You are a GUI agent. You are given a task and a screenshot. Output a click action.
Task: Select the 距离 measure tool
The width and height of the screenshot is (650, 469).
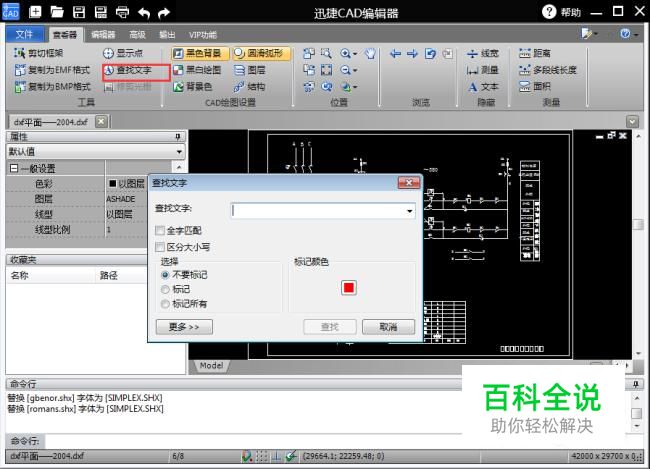pyautogui.click(x=535, y=53)
